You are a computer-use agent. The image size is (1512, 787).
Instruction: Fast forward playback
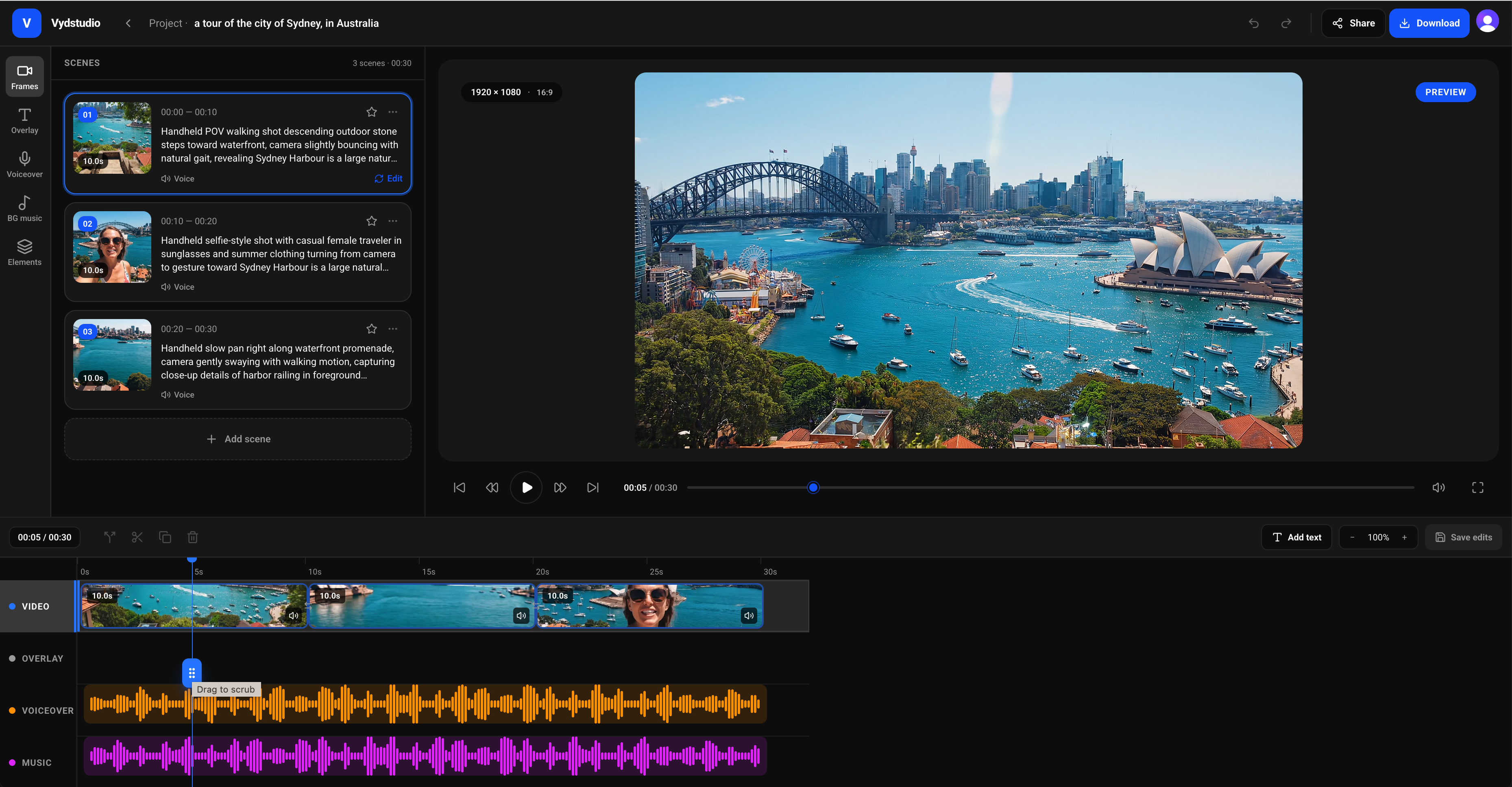(x=560, y=488)
